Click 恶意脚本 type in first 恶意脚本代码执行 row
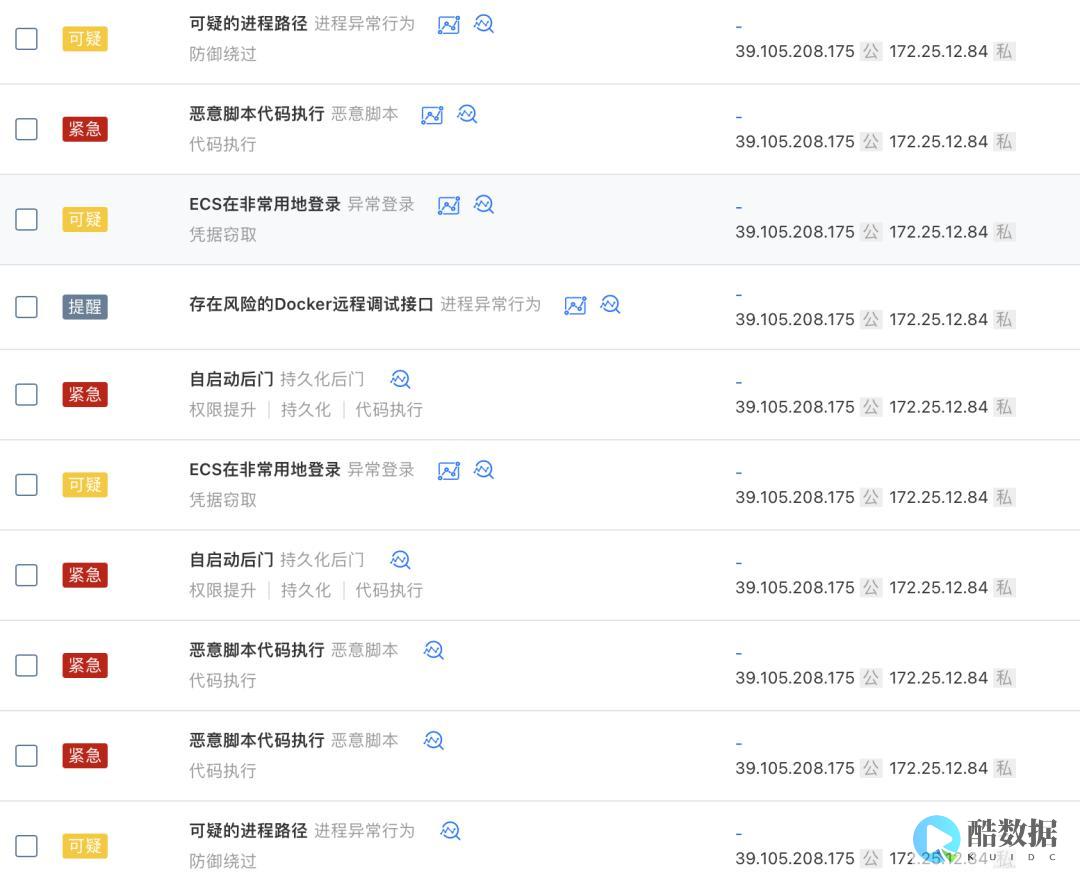 coord(364,114)
